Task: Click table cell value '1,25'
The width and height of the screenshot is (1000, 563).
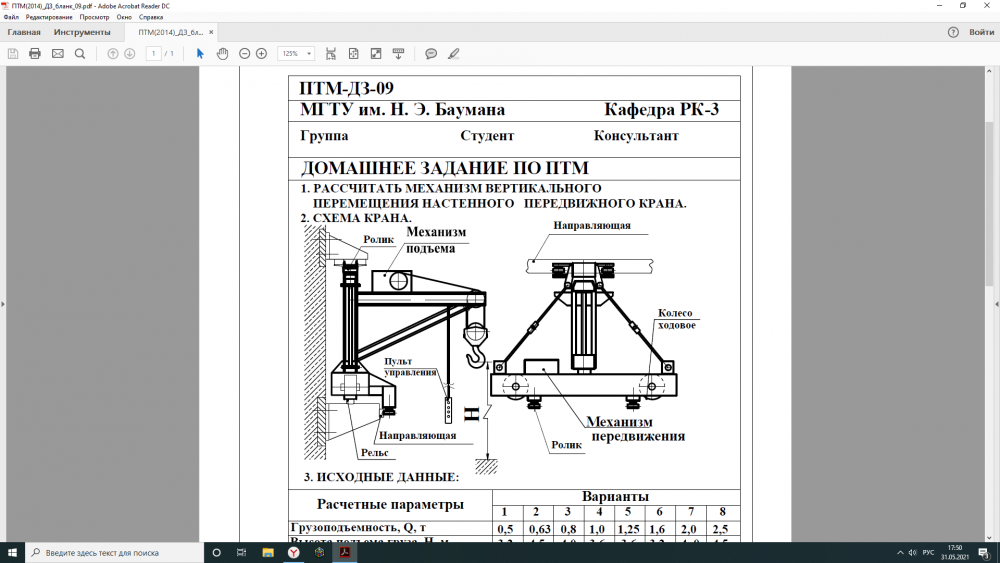Action: pos(628,529)
